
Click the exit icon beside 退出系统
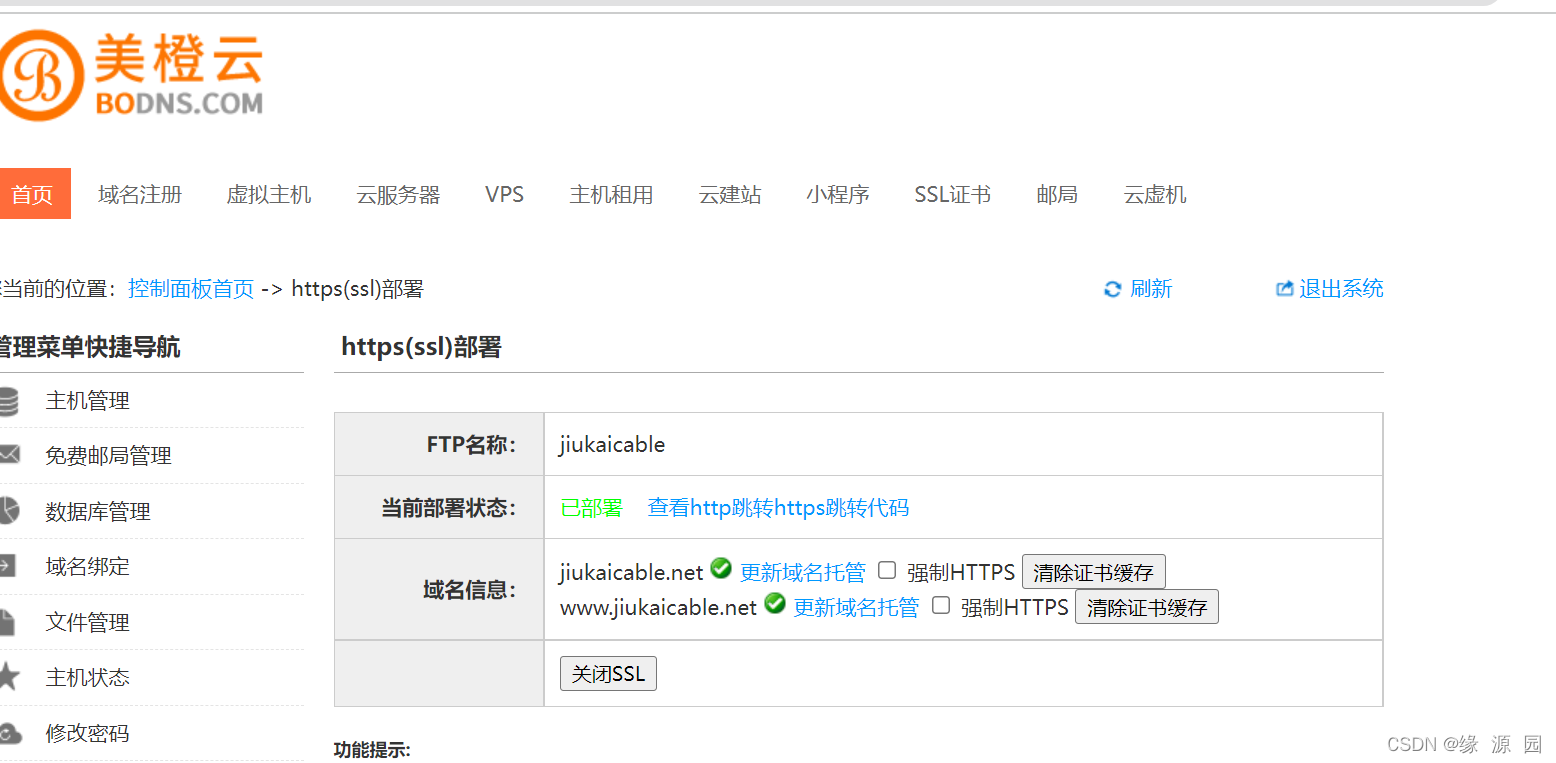(1284, 288)
